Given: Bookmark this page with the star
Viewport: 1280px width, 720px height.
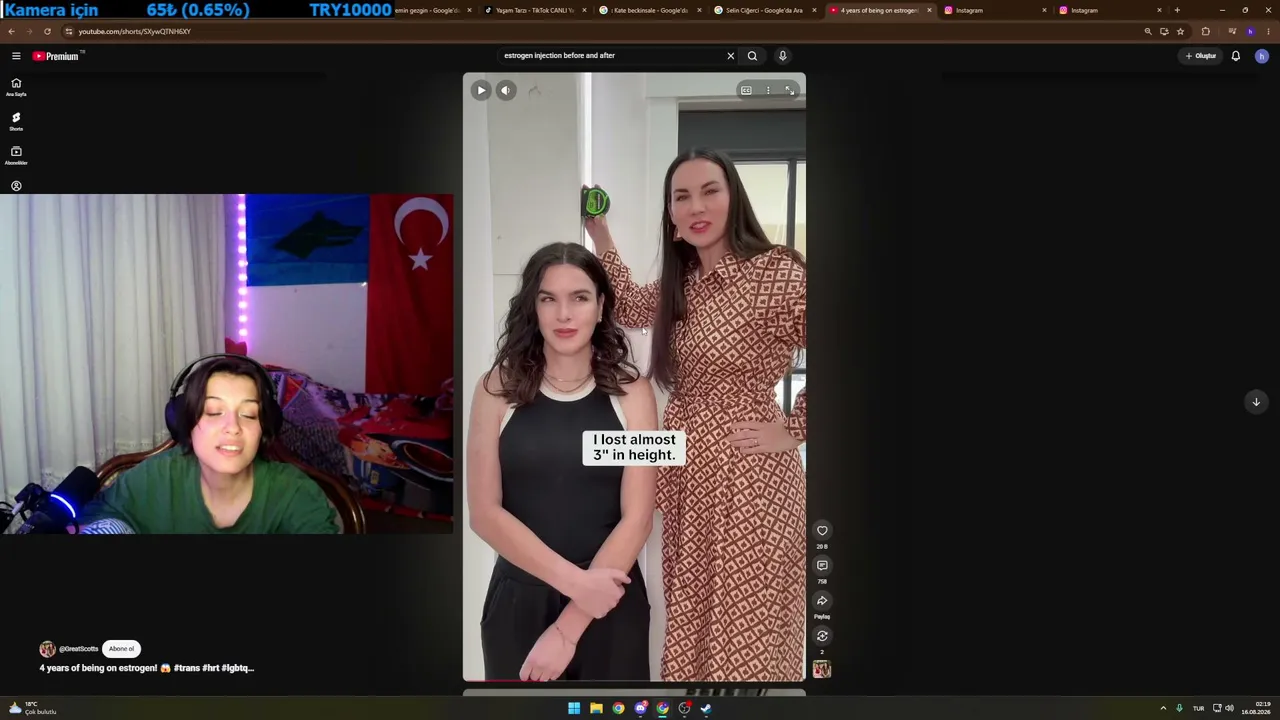Looking at the screenshot, I should (1180, 31).
